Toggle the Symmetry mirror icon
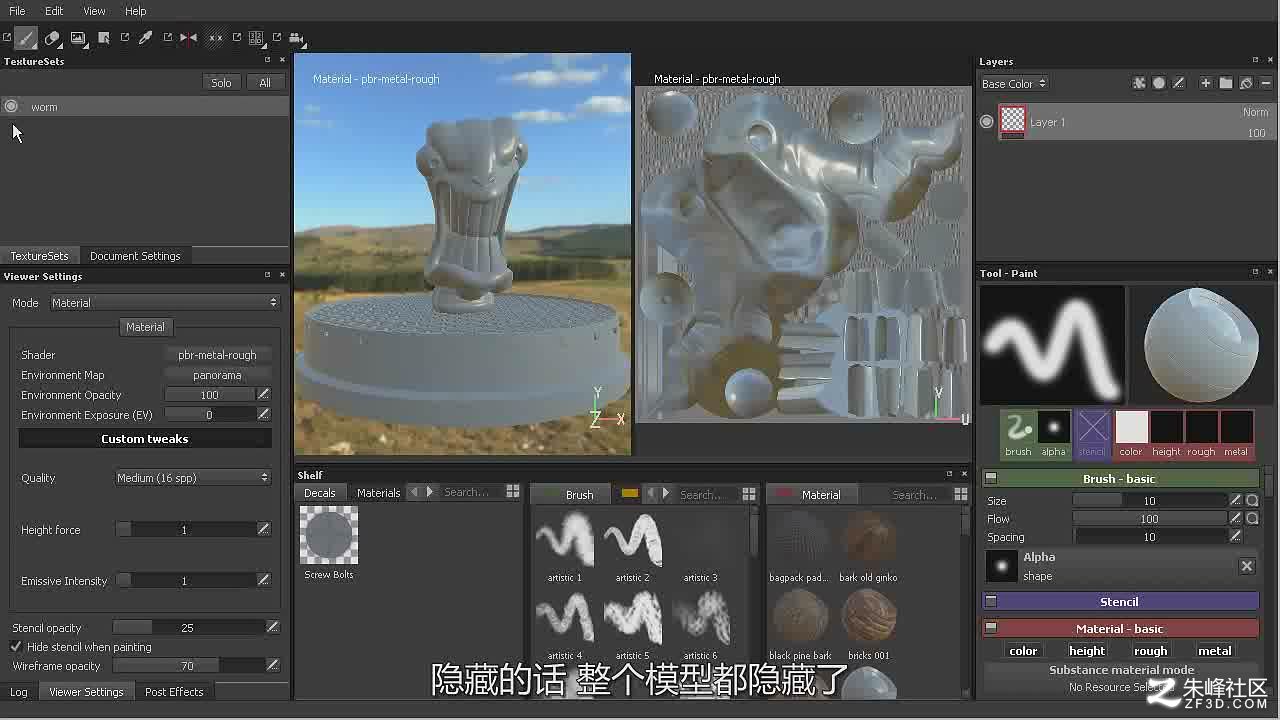Viewport: 1280px width, 720px height. pos(188,38)
